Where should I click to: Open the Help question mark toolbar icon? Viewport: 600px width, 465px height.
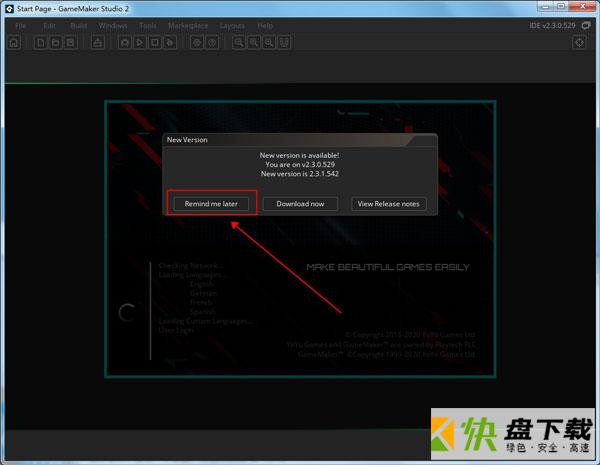click(212, 42)
